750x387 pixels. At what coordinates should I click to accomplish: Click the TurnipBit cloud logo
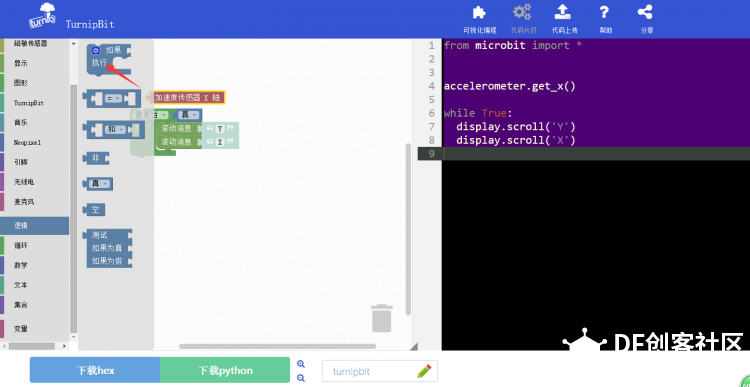42,16
